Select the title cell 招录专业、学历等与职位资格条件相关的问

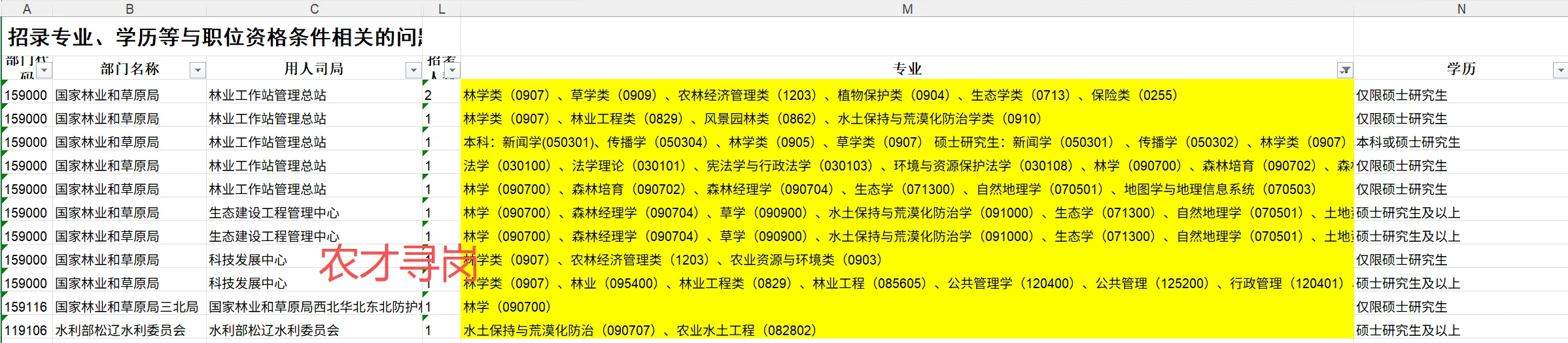(215, 37)
